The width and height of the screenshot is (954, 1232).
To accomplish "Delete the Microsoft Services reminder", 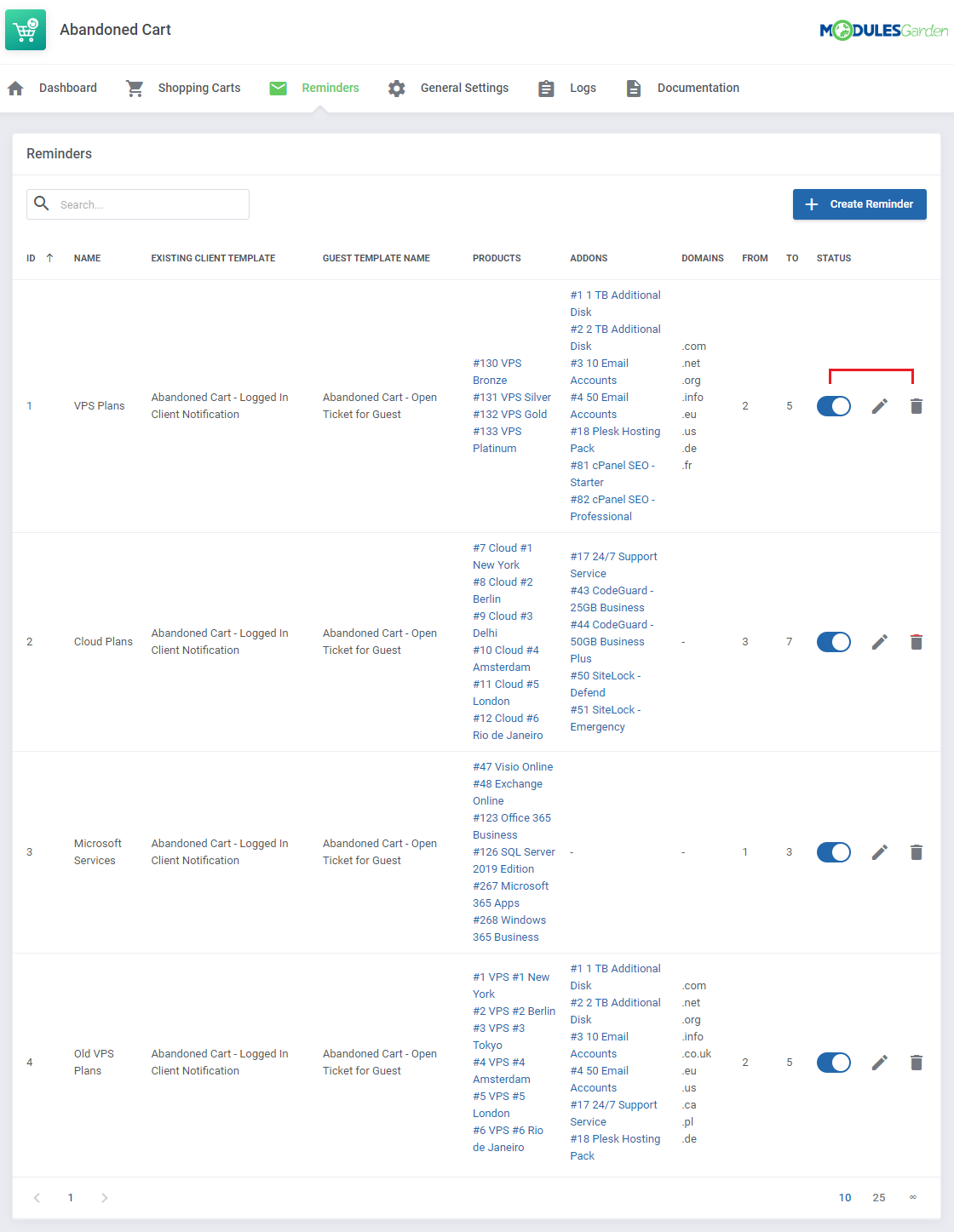I will [x=917, y=852].
